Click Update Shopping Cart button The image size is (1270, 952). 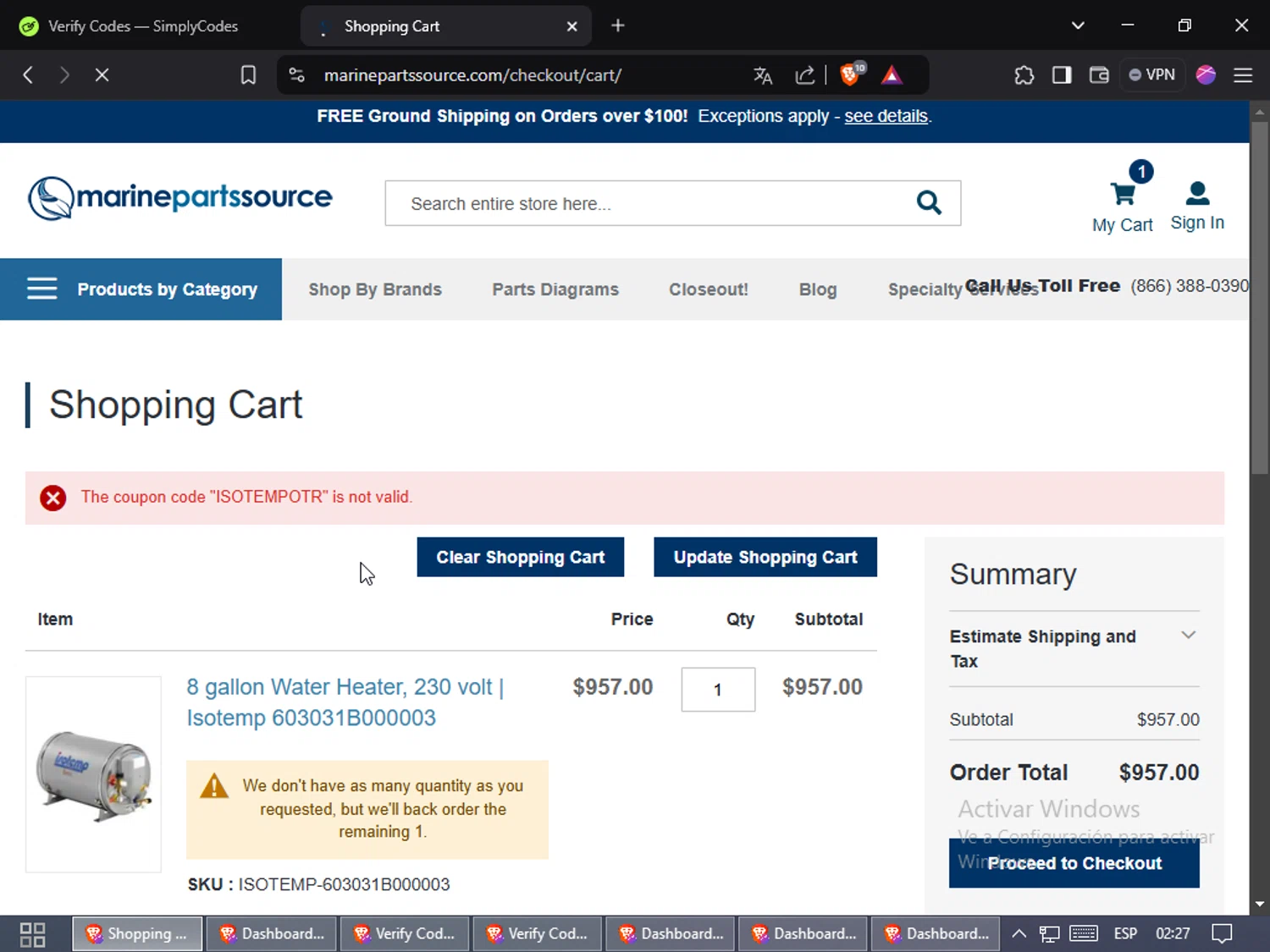[765, 557]
